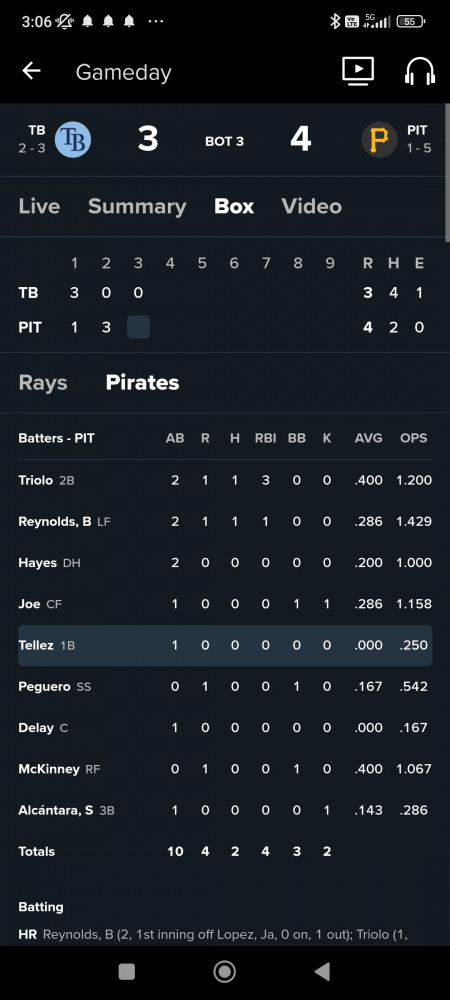Tap the Android recent apps square

coord(127,971)
